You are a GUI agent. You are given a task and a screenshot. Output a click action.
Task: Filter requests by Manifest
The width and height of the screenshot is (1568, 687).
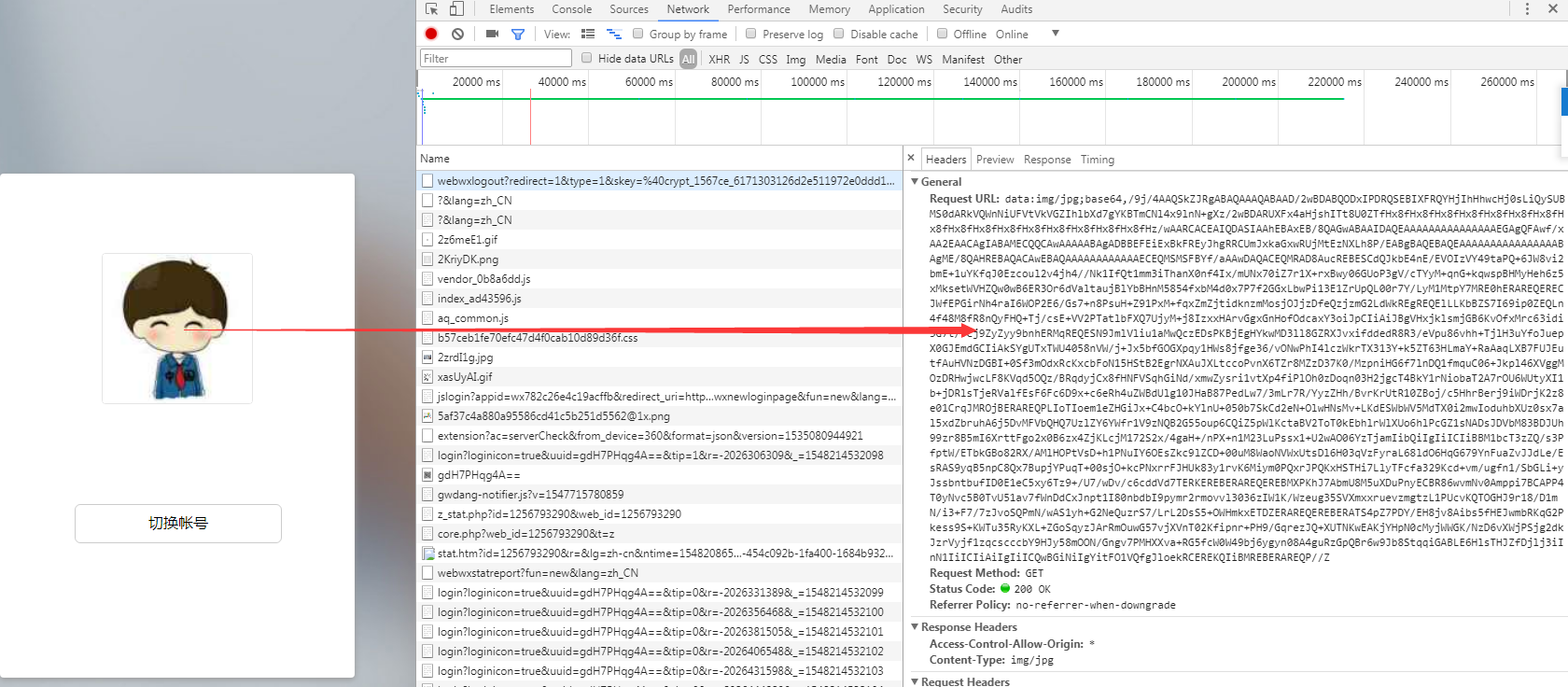(x=963, y=59)
